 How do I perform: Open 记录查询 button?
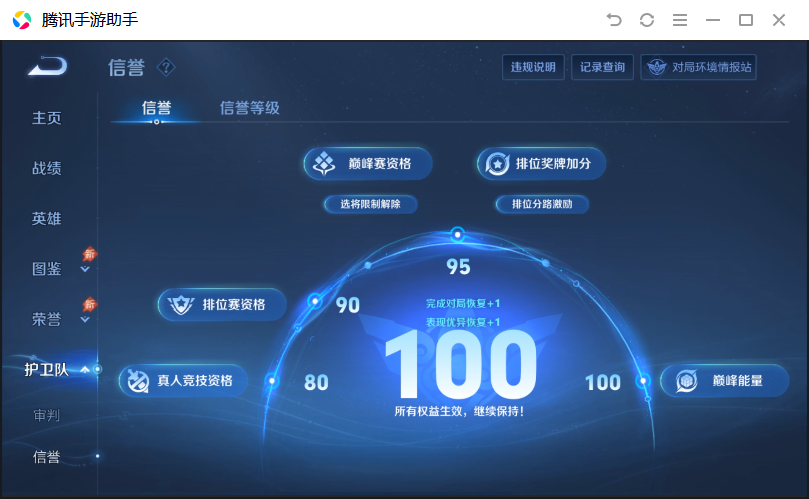(602, 67)
